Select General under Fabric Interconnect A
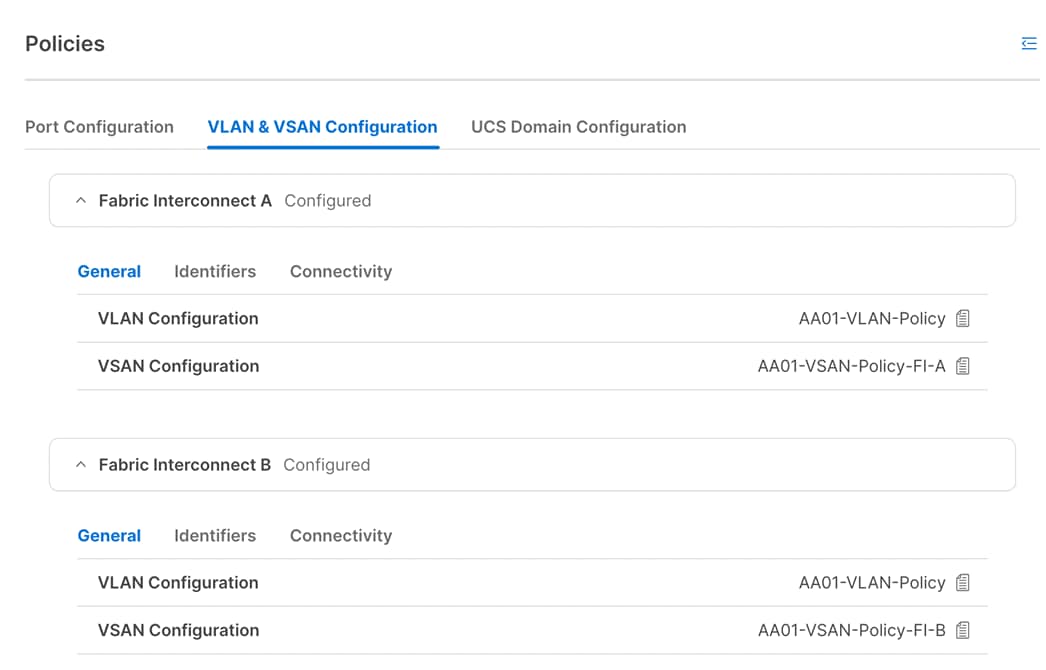This screenshot has width=1046, height=670. click(109, 271)
